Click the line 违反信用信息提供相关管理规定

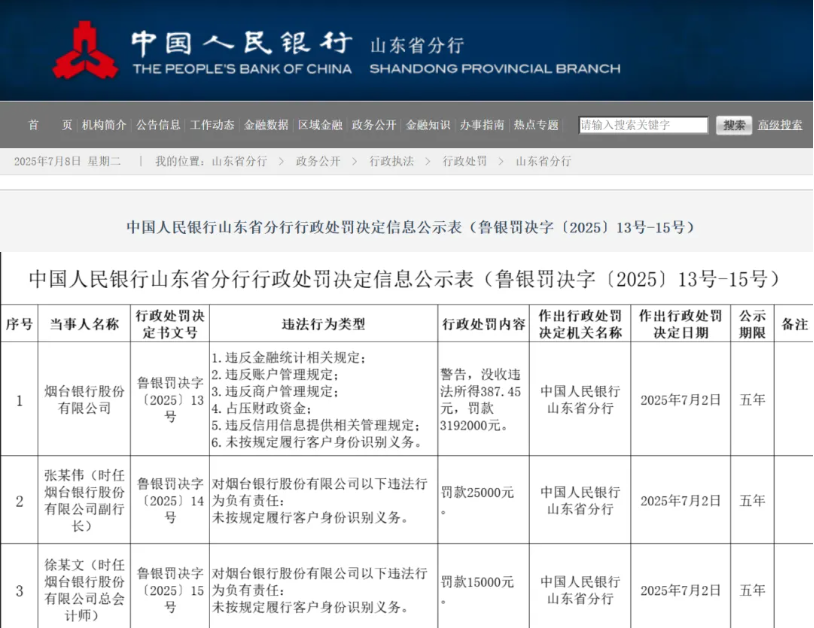(316, 425)
